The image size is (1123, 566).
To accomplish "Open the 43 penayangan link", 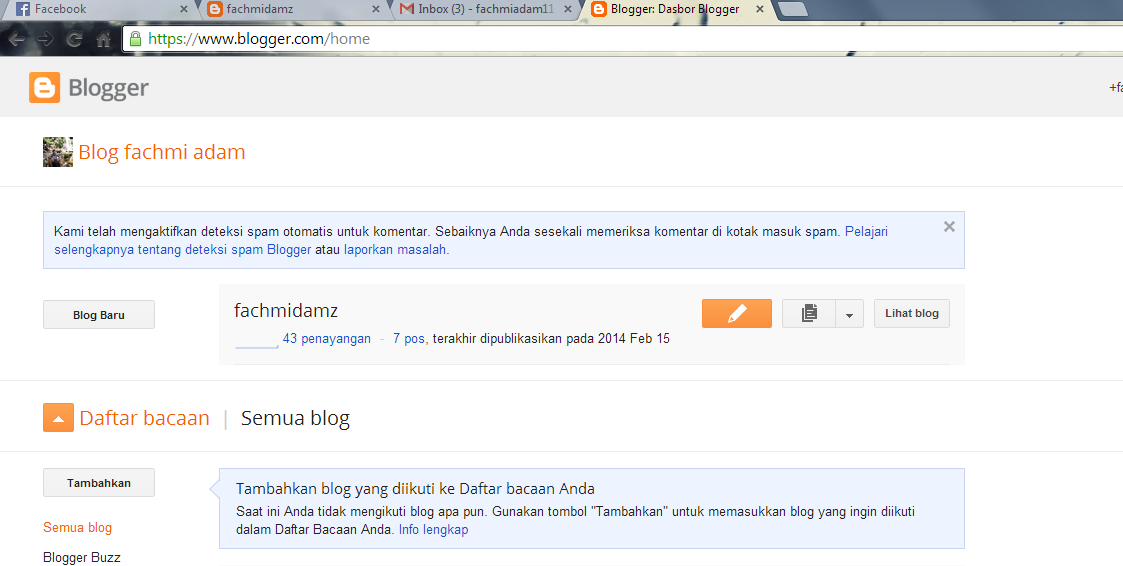I will tap(327, 339).
